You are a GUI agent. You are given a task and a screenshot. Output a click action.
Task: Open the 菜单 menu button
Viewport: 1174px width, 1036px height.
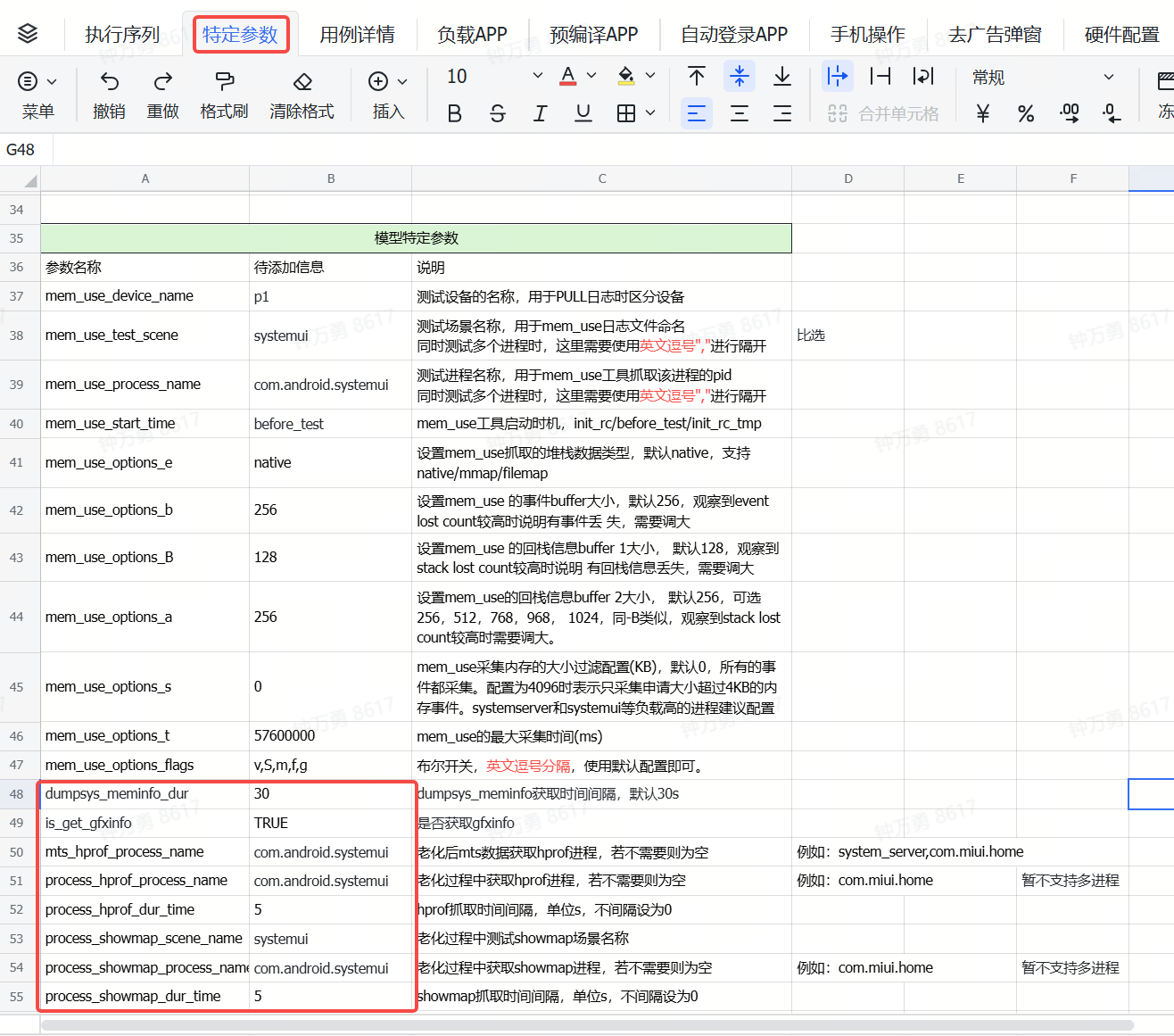pyautogui.click(x=37, y=95)
